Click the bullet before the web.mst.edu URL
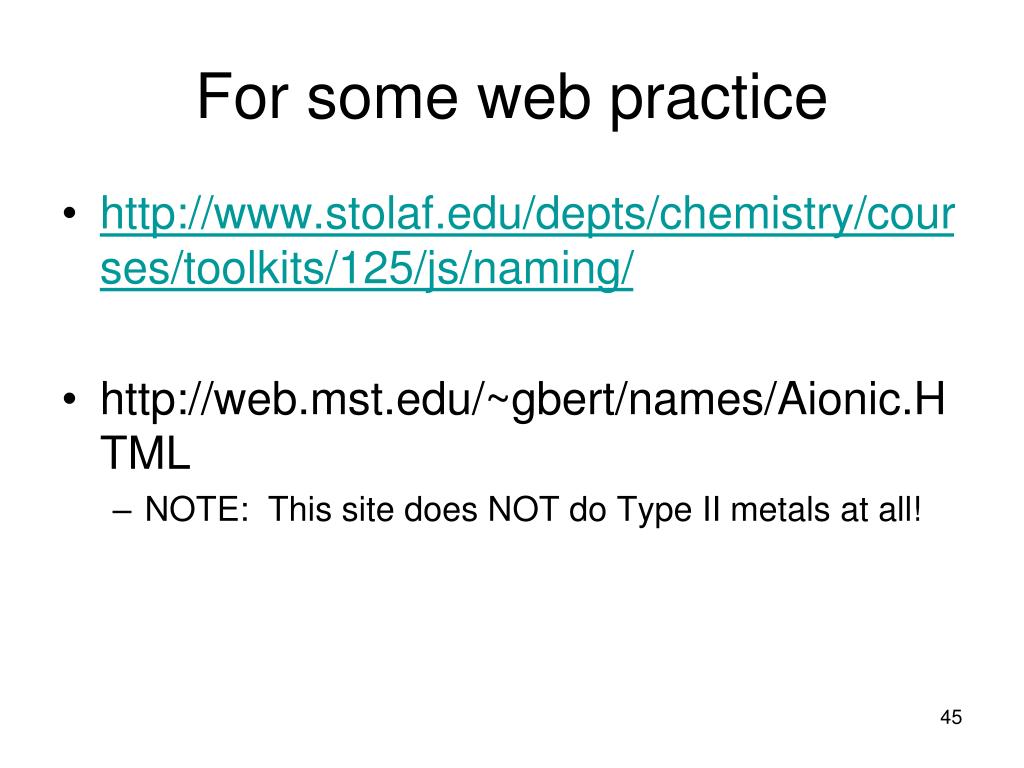 70,398
